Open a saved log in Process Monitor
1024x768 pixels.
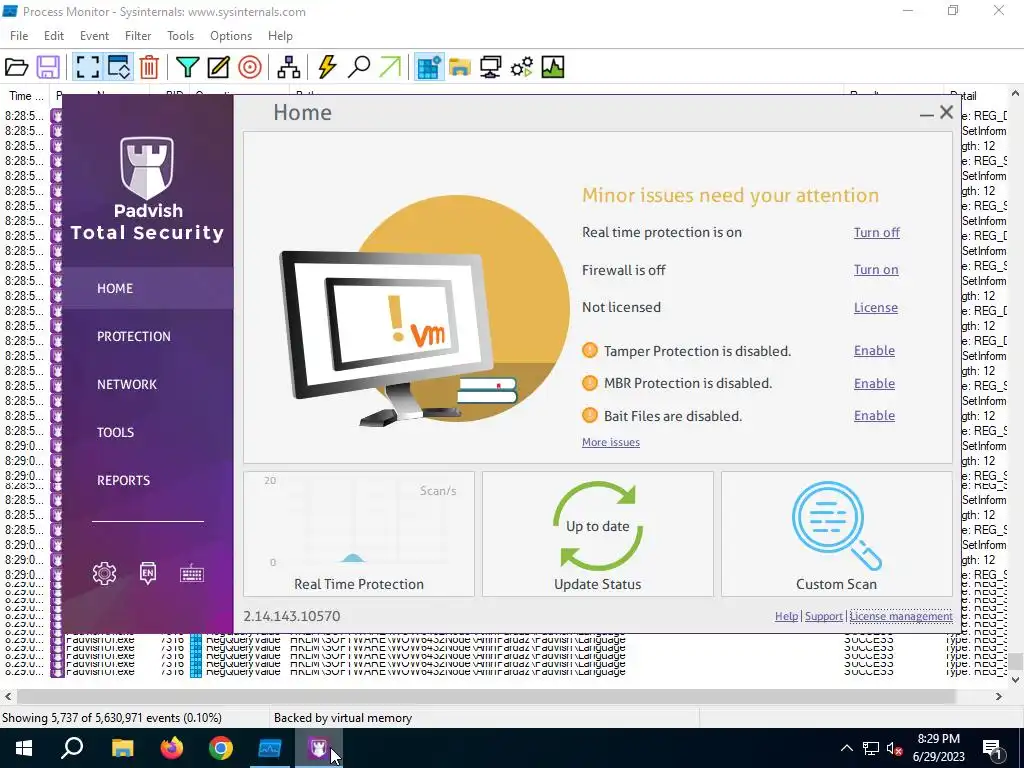pos(16,67)
